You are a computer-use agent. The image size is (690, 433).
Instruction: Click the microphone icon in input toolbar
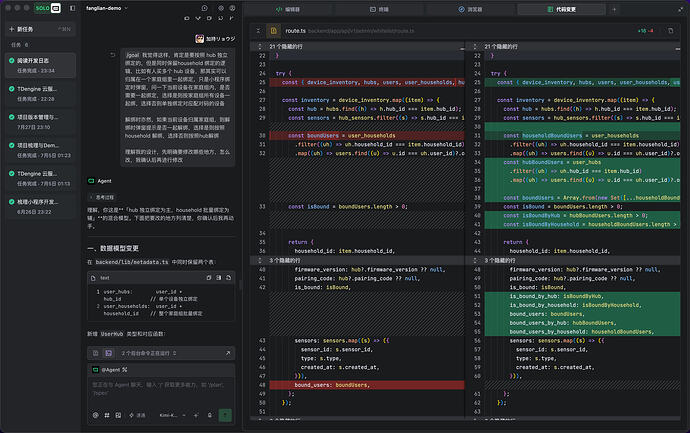(x=209, y=415)
